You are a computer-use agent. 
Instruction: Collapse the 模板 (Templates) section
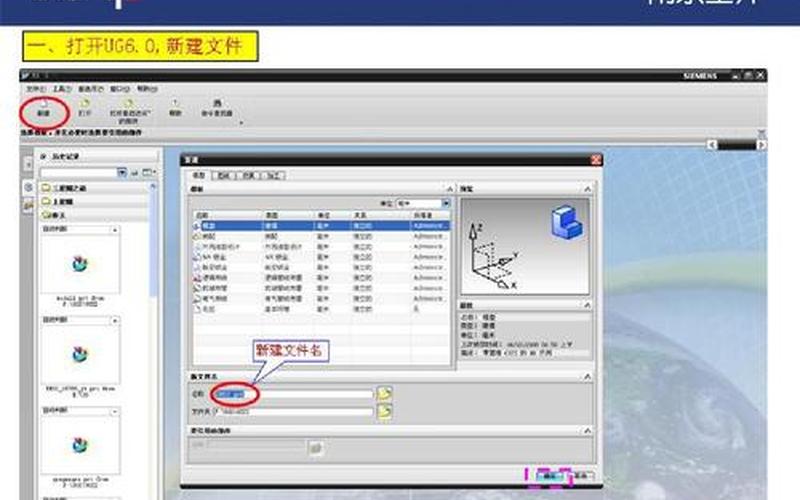point(449,189)
